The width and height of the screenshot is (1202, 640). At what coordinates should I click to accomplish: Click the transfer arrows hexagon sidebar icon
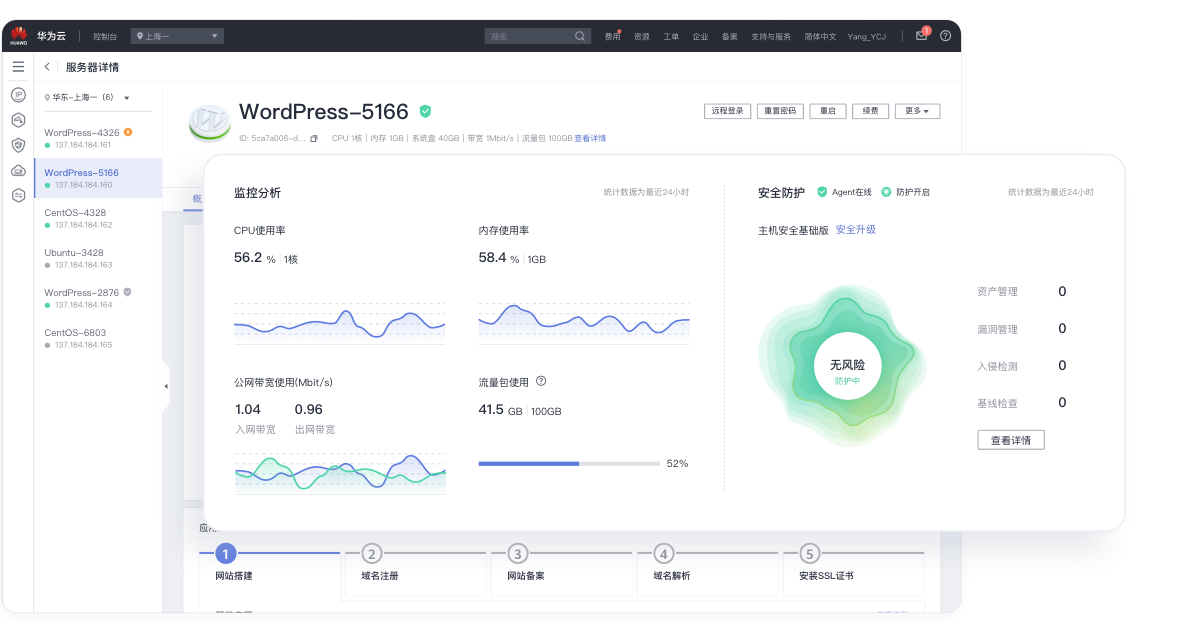tap(18, 196)
